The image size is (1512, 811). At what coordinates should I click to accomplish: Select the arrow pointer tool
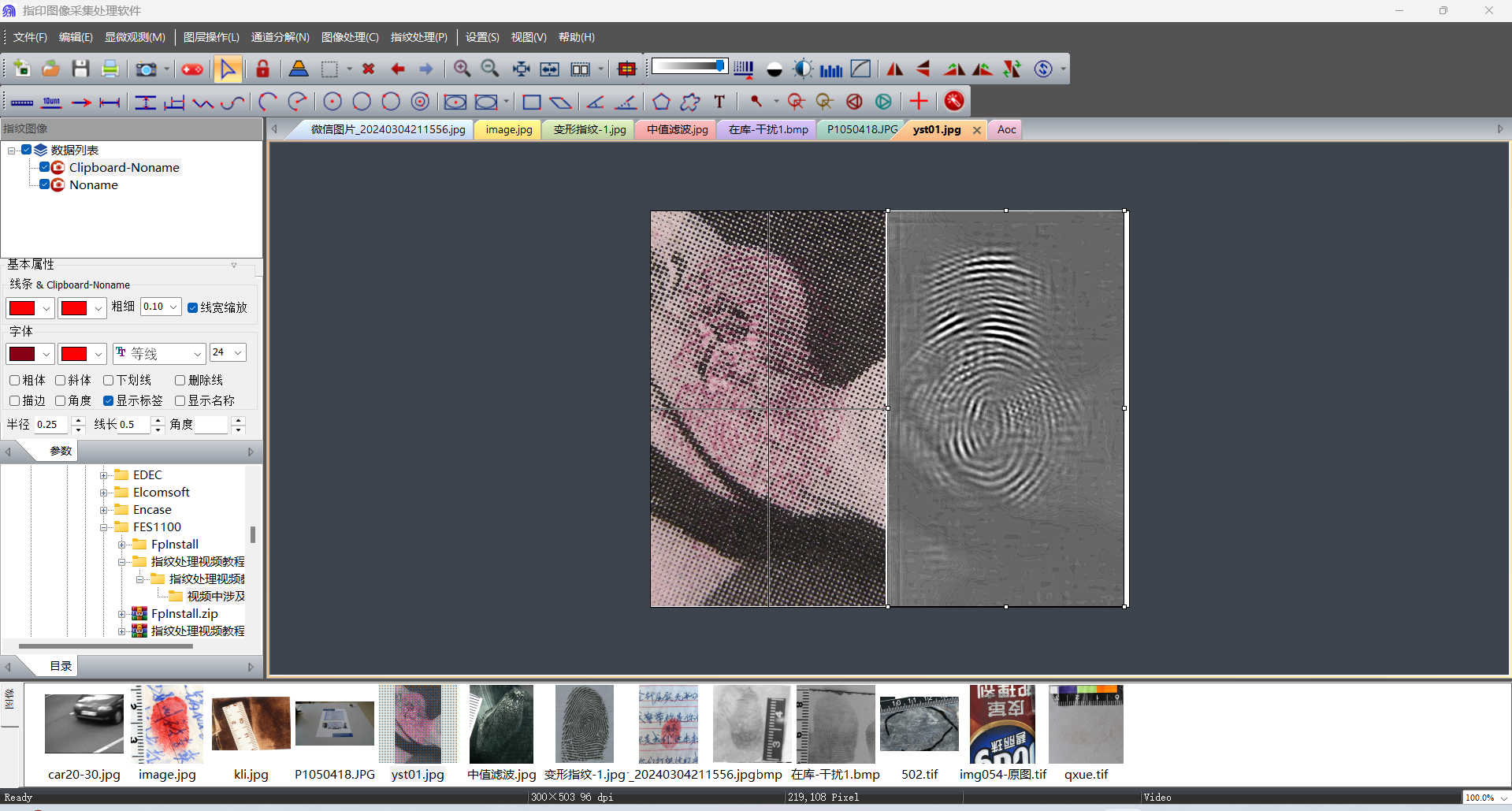coord(228,69)
